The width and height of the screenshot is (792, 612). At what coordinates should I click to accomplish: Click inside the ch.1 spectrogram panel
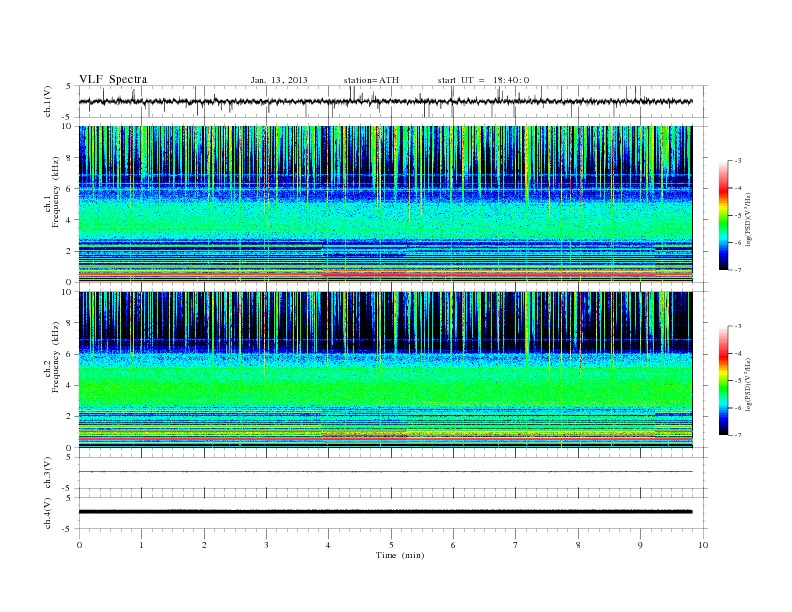point(385,204)
